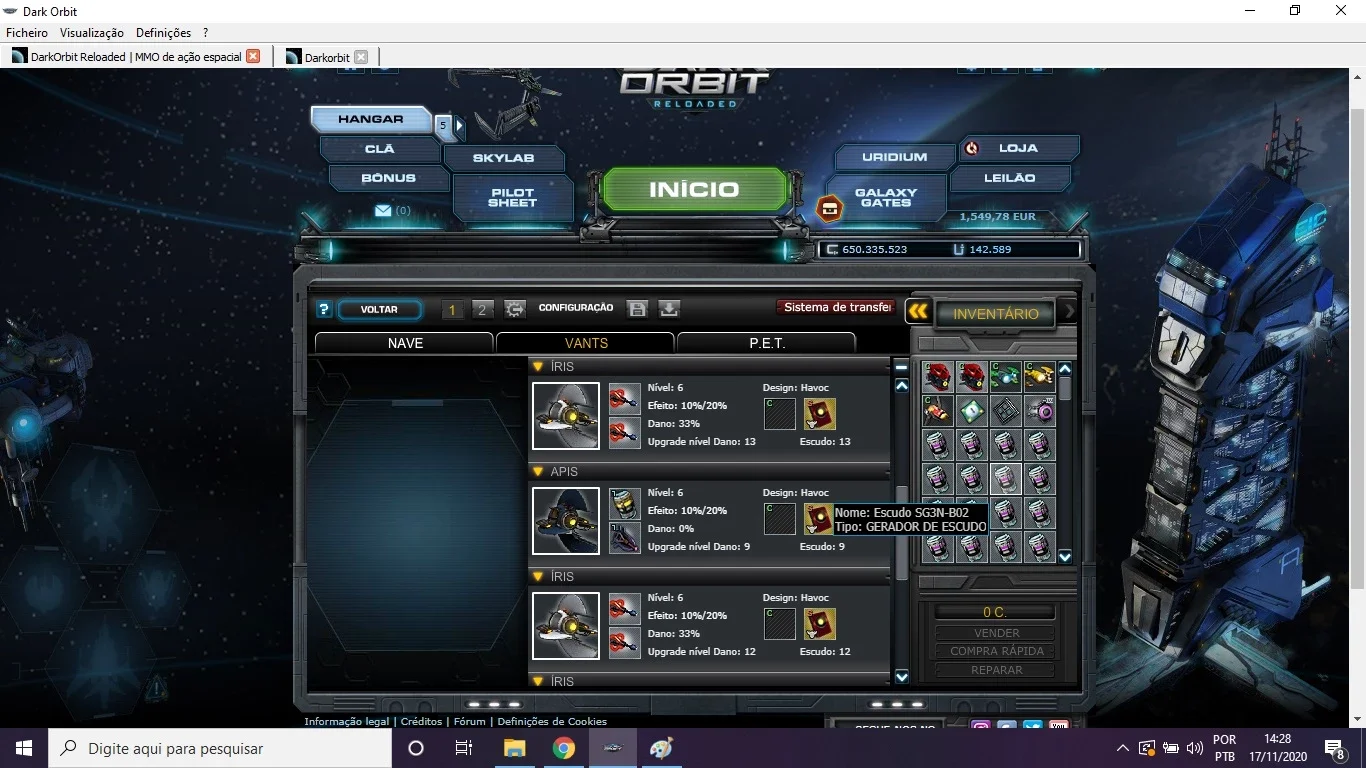Switch to the NAVE tab
Image resolution: width=1366 pixels, height=768 pixels.
coord(405,343)
